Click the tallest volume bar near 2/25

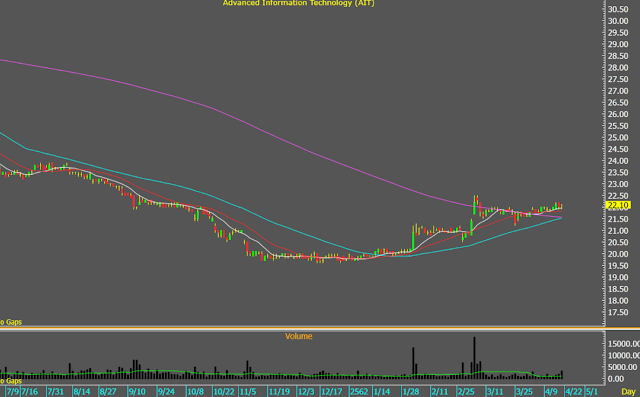474,358
